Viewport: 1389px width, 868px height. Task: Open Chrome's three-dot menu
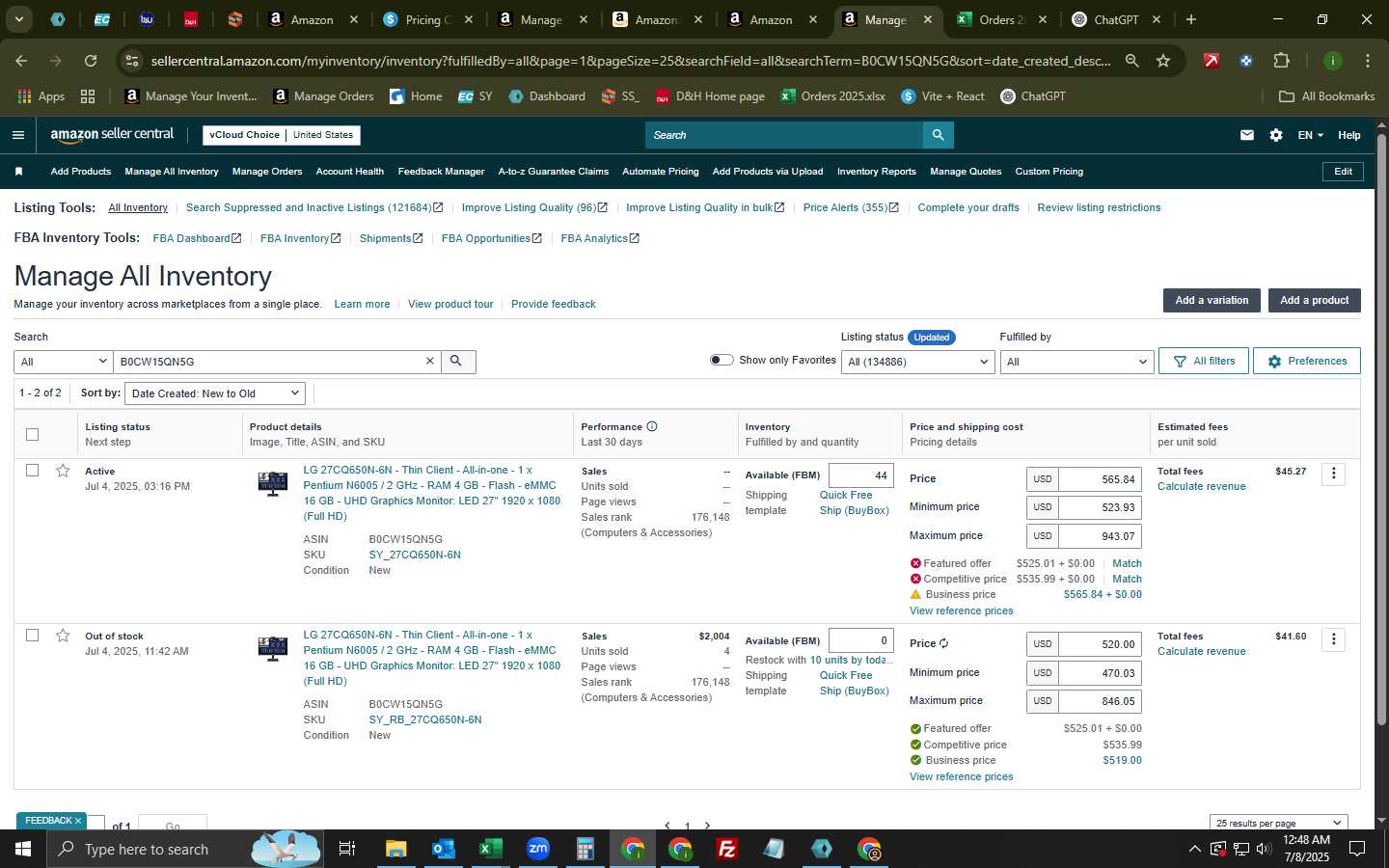pyautogui.click(x=1367, y=61)
